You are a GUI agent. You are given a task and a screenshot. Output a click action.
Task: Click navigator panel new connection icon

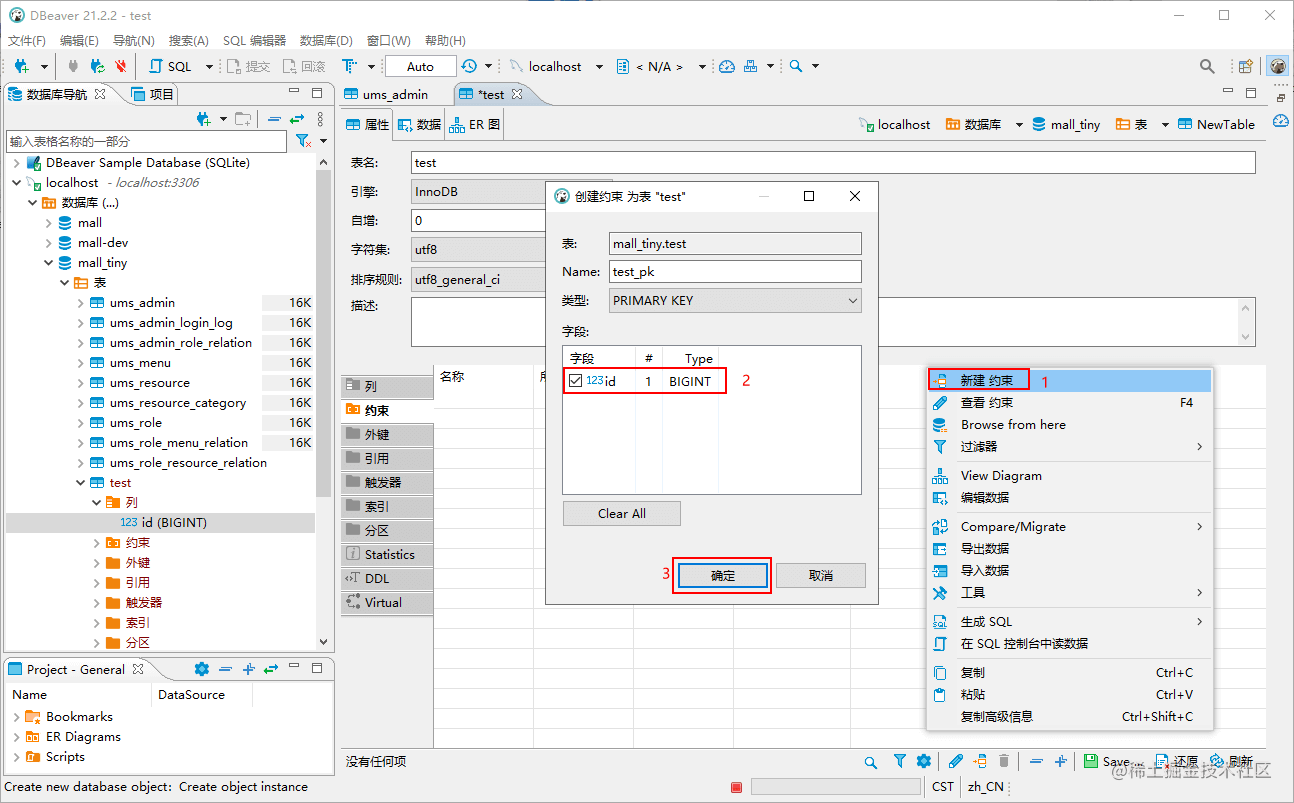pos(204,119)
